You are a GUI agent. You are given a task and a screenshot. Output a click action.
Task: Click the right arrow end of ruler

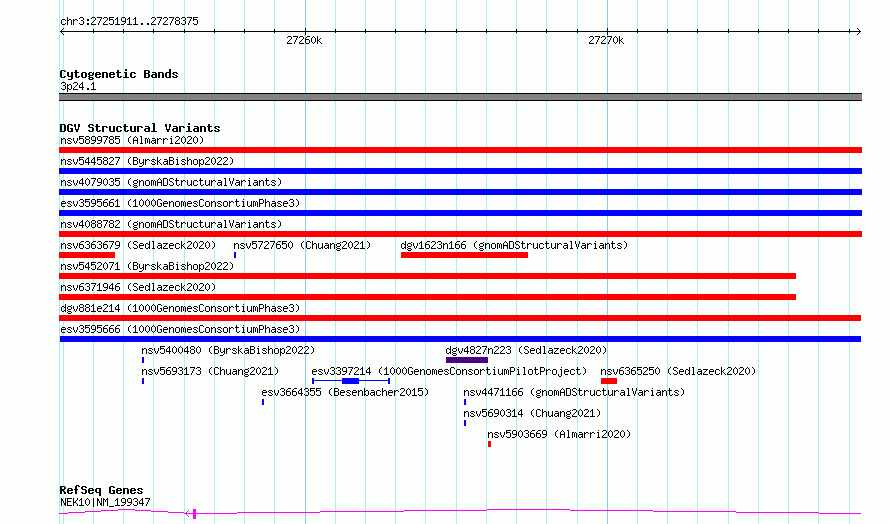pos(858,32)
